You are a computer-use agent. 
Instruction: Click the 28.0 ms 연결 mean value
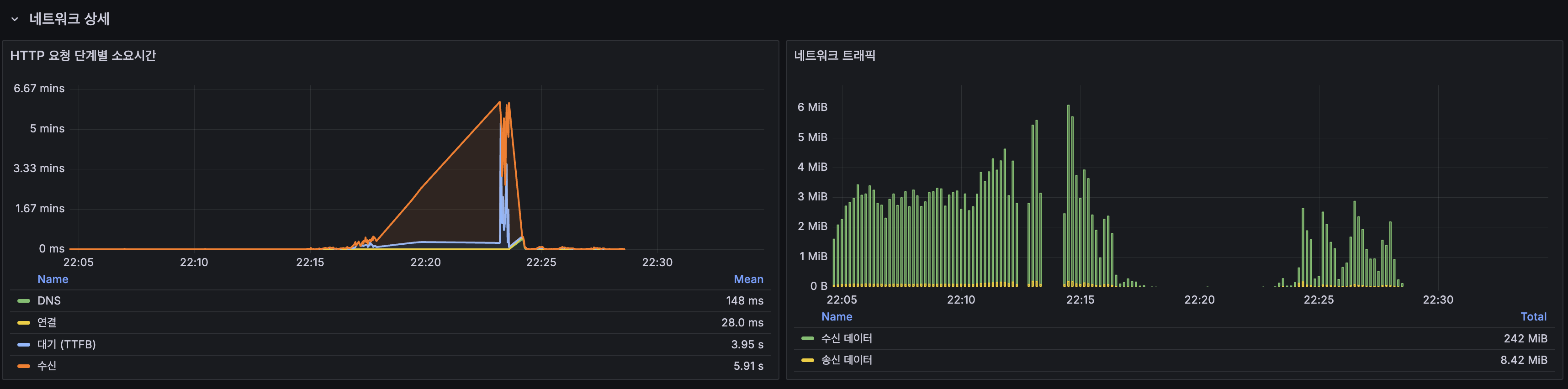point(742,323)
